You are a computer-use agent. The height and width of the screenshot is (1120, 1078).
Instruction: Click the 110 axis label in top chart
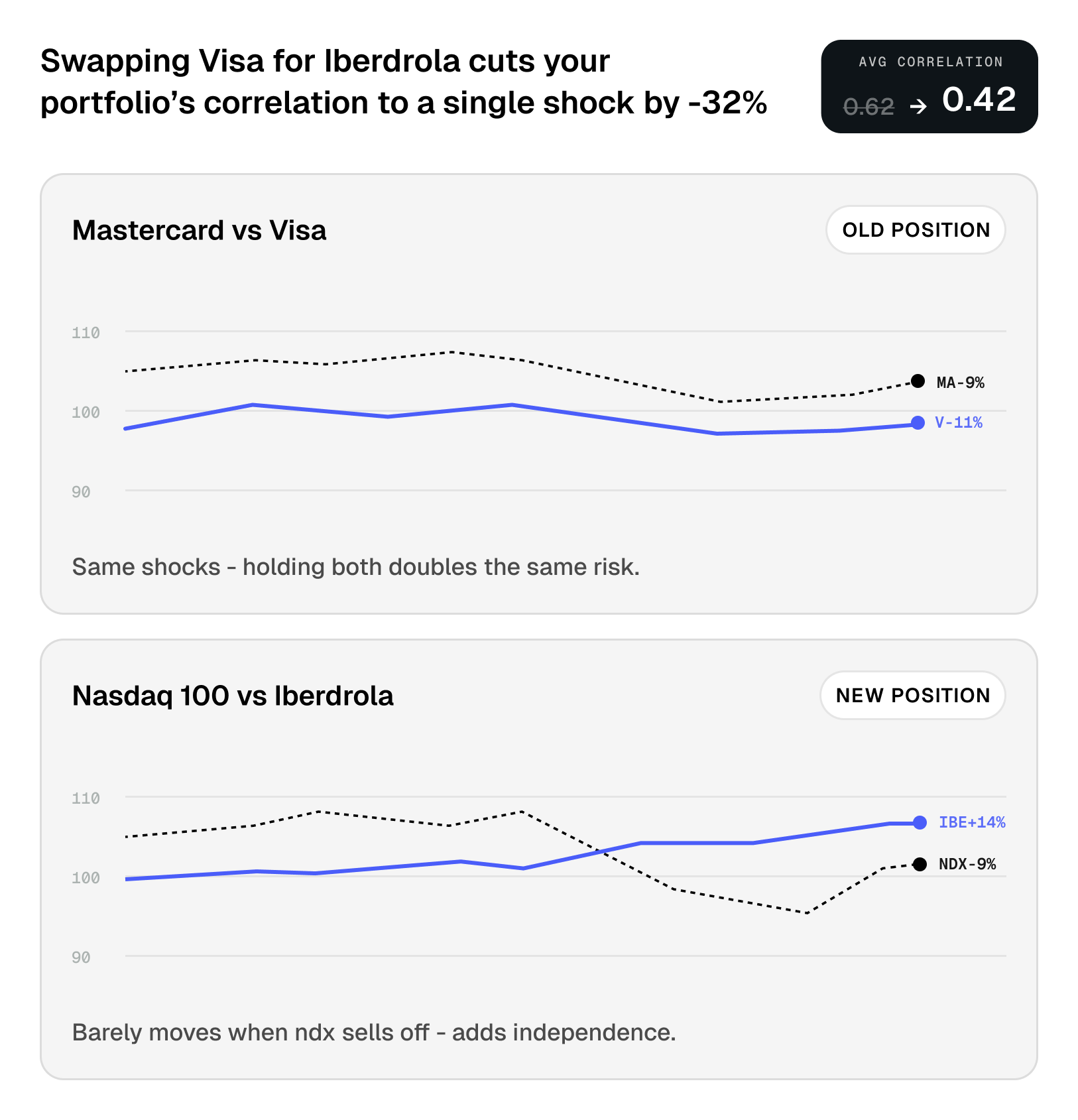86,333
